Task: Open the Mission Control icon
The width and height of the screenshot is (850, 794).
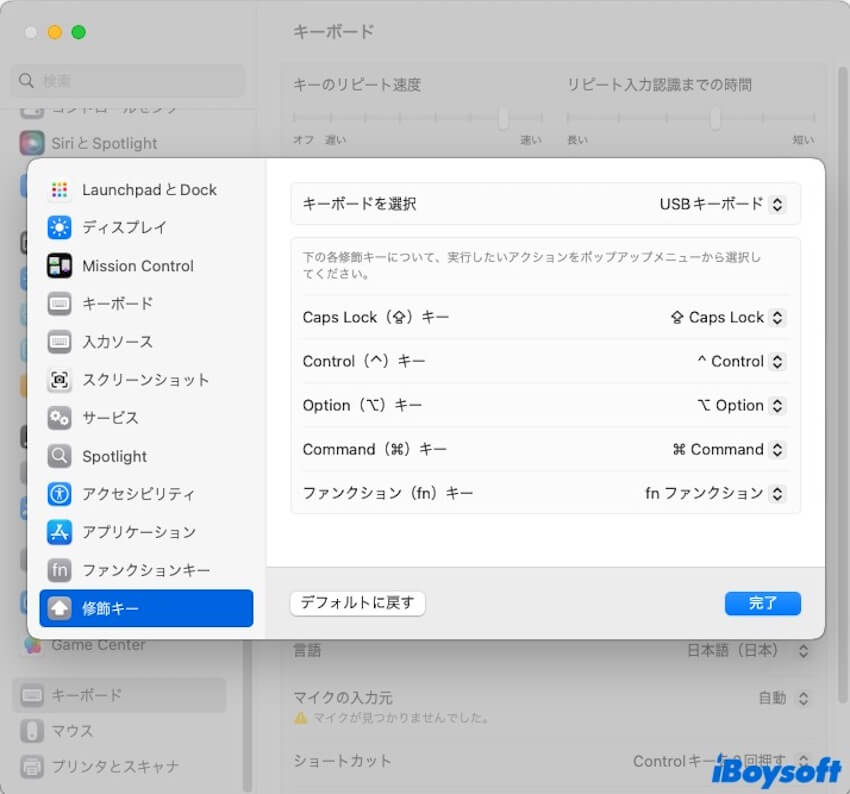Action: (x=59, y=266)
